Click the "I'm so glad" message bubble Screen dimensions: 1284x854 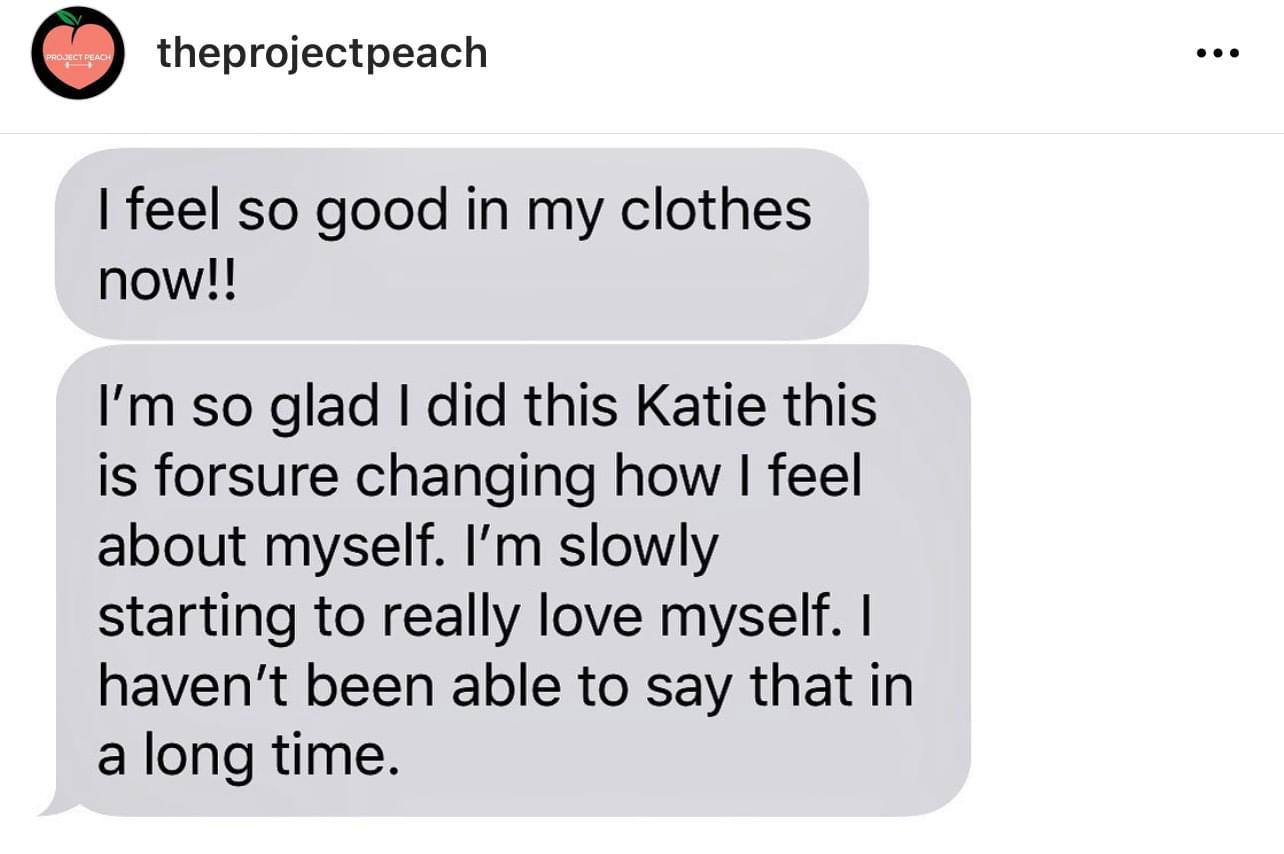tap(510, 580)
